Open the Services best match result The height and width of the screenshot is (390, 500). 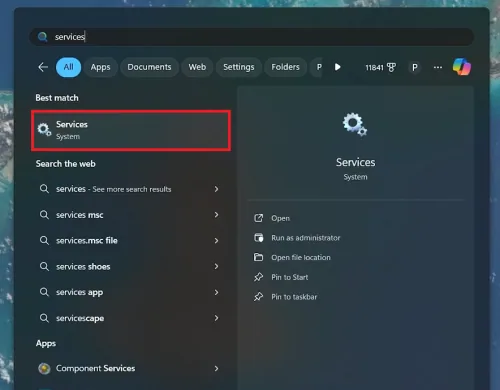(x=131, y=130)
